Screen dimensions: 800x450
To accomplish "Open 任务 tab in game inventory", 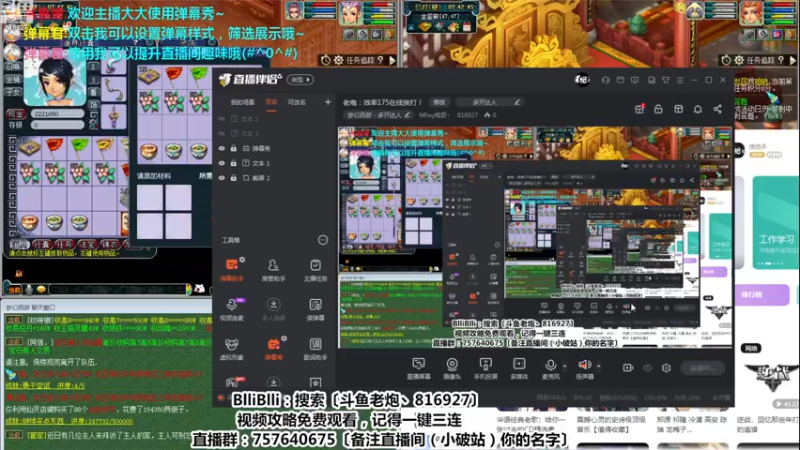I will 65,244.
